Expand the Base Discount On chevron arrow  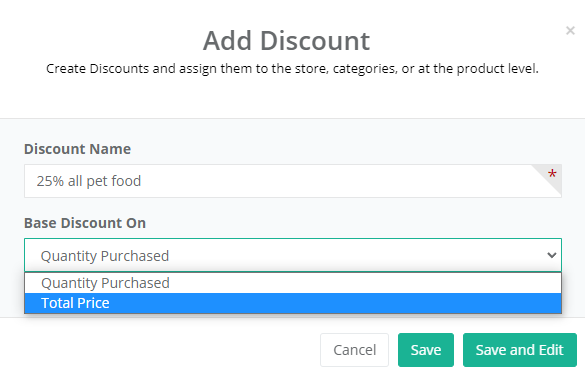coord(552,255)
